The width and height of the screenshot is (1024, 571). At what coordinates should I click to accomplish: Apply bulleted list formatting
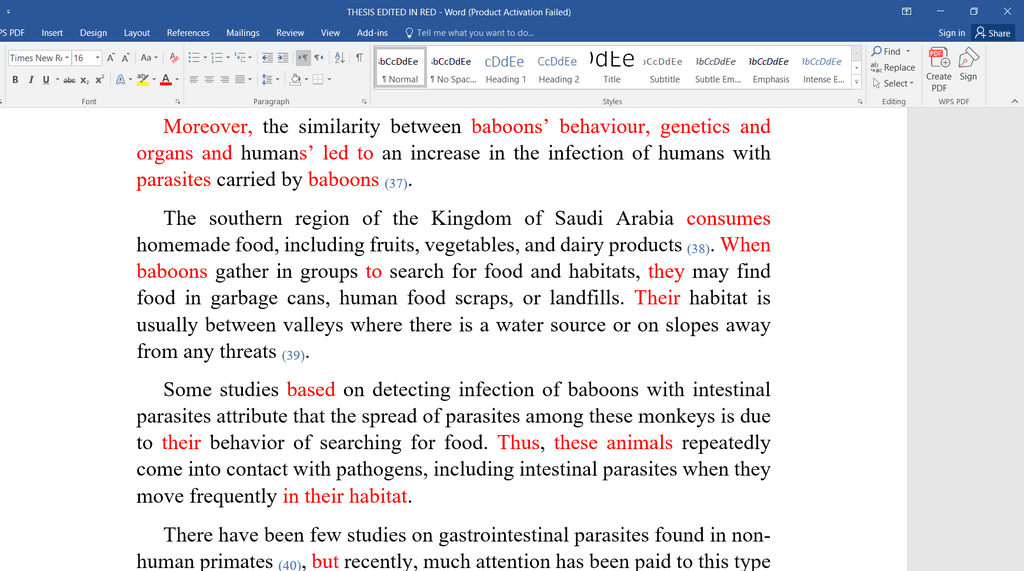point(194,57)
